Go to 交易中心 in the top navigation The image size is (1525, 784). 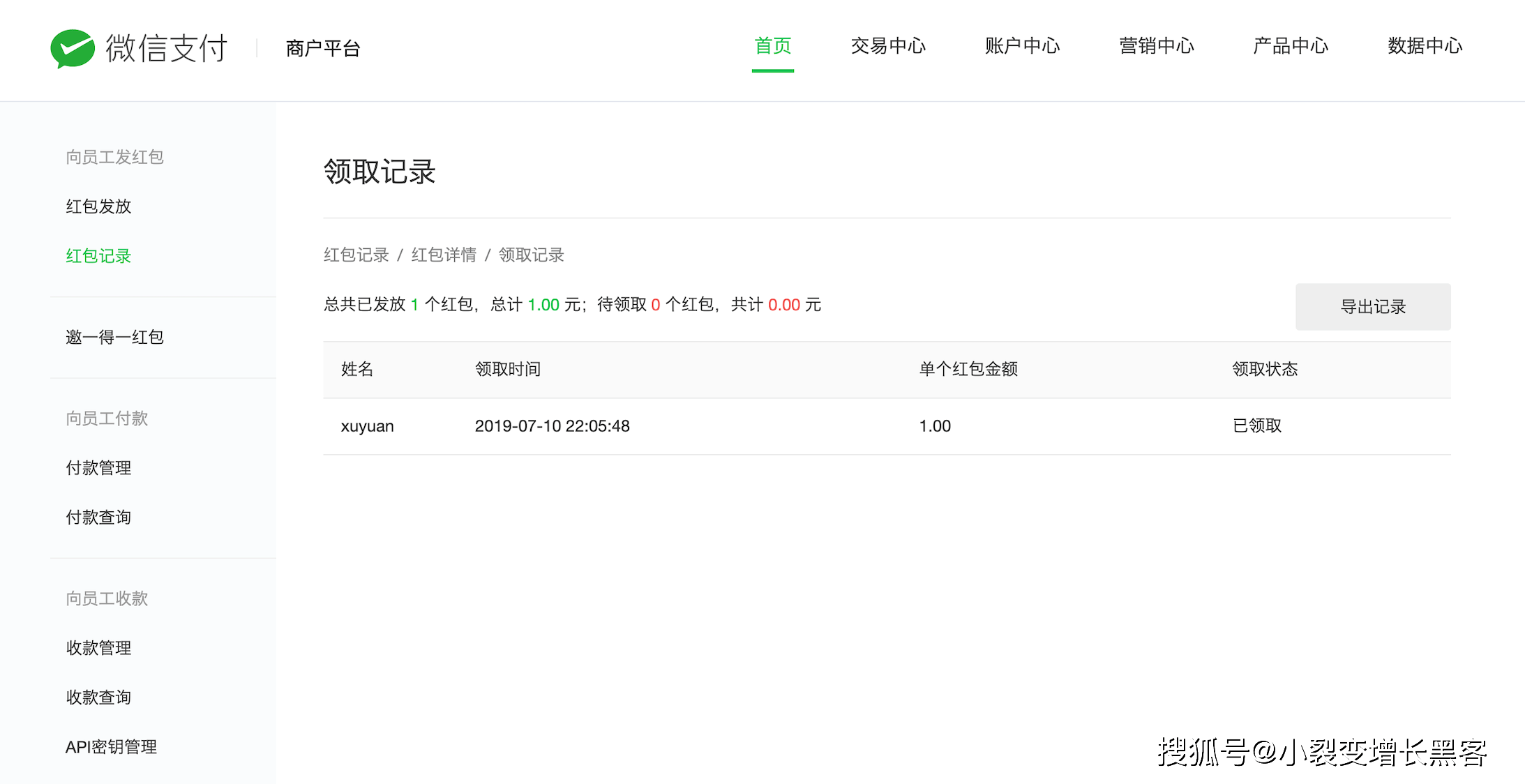(x=888, y=46)
